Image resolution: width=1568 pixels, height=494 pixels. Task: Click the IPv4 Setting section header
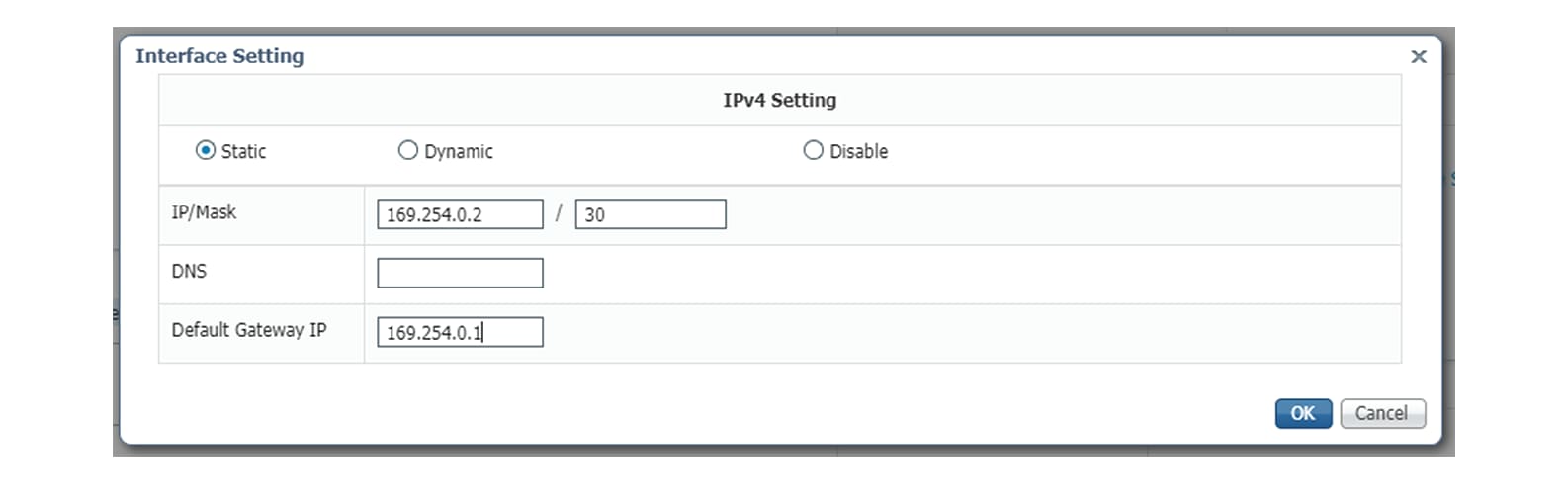tap(779, 100)
